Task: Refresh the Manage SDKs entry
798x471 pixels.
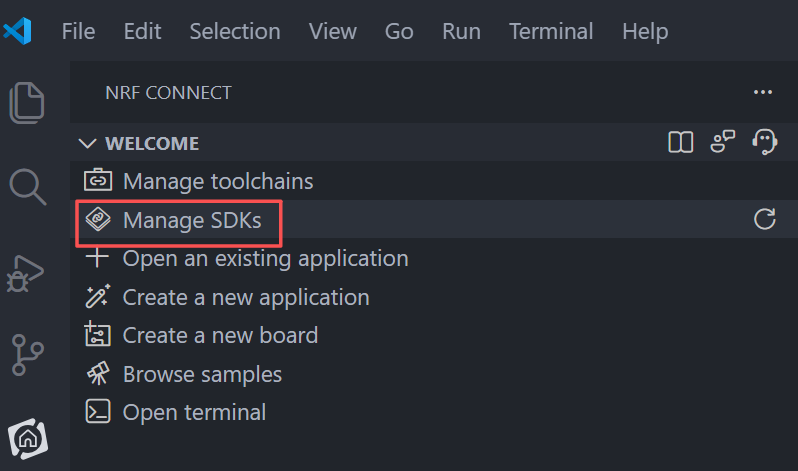Action: pyautogui.click(x=764, y=219)
